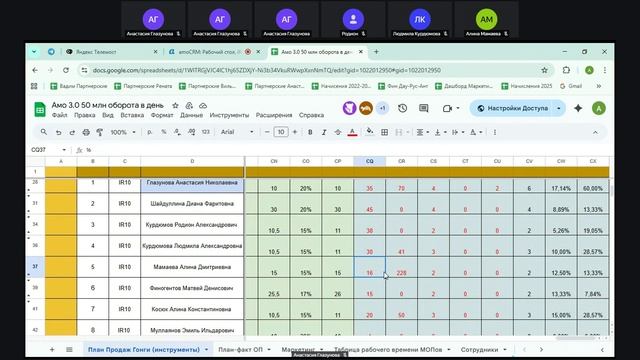This screenshot has width=640, height=360.
Task: Undo the last action in toolbar
Action: click(x=58, y=132)
